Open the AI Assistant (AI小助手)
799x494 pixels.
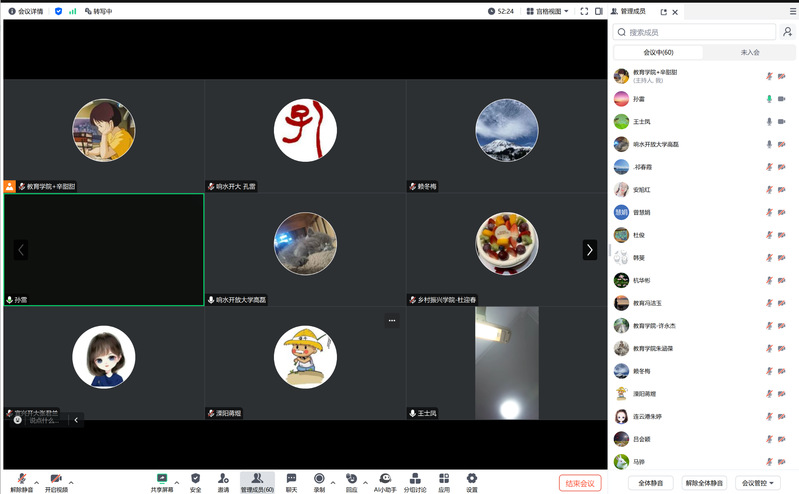[x=385, y=482]
